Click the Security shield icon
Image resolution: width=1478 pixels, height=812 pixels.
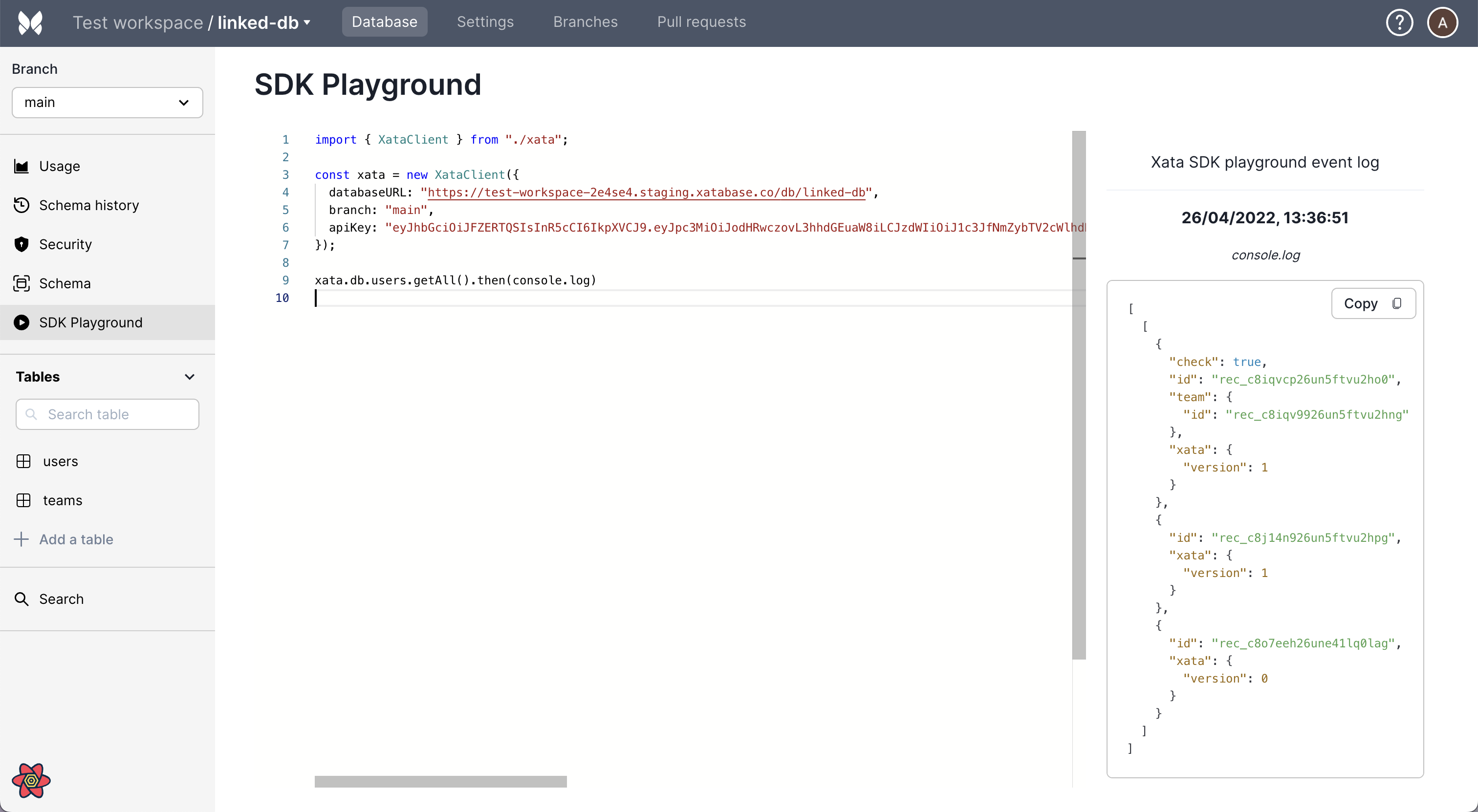click(x=21, y=244)
